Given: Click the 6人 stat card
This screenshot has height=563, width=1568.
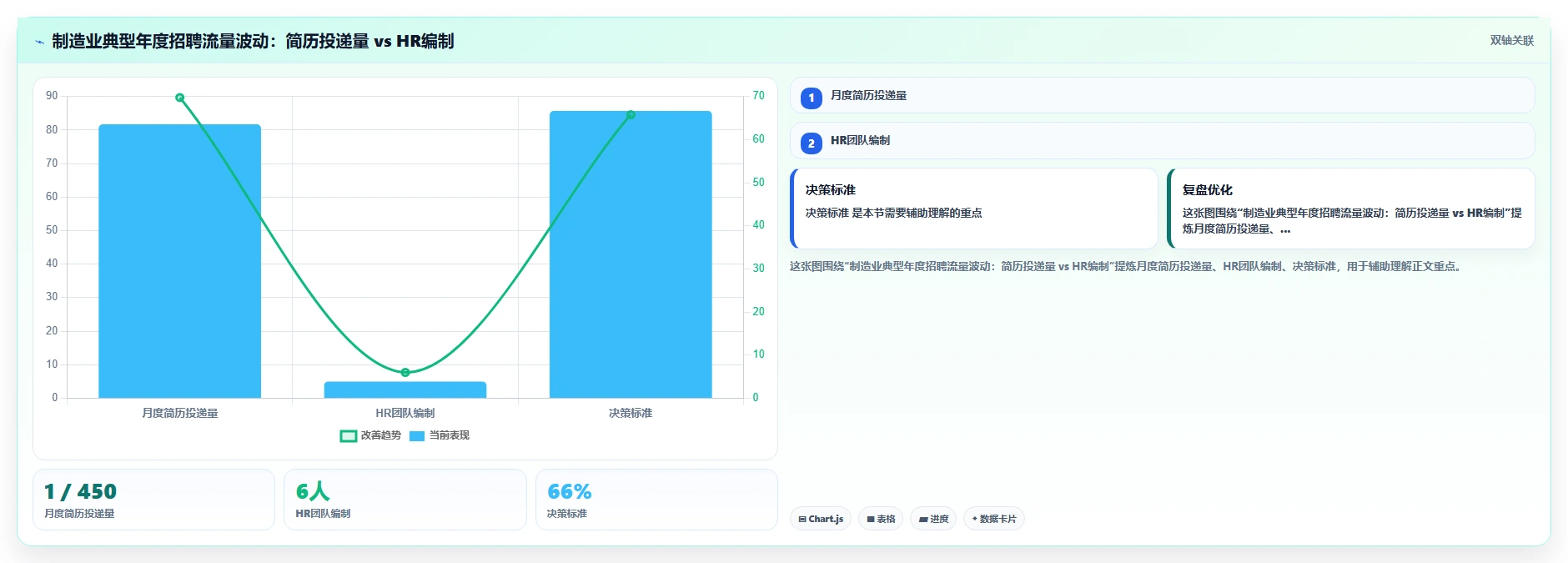Looking at the screenshot, I should point(405,500).
